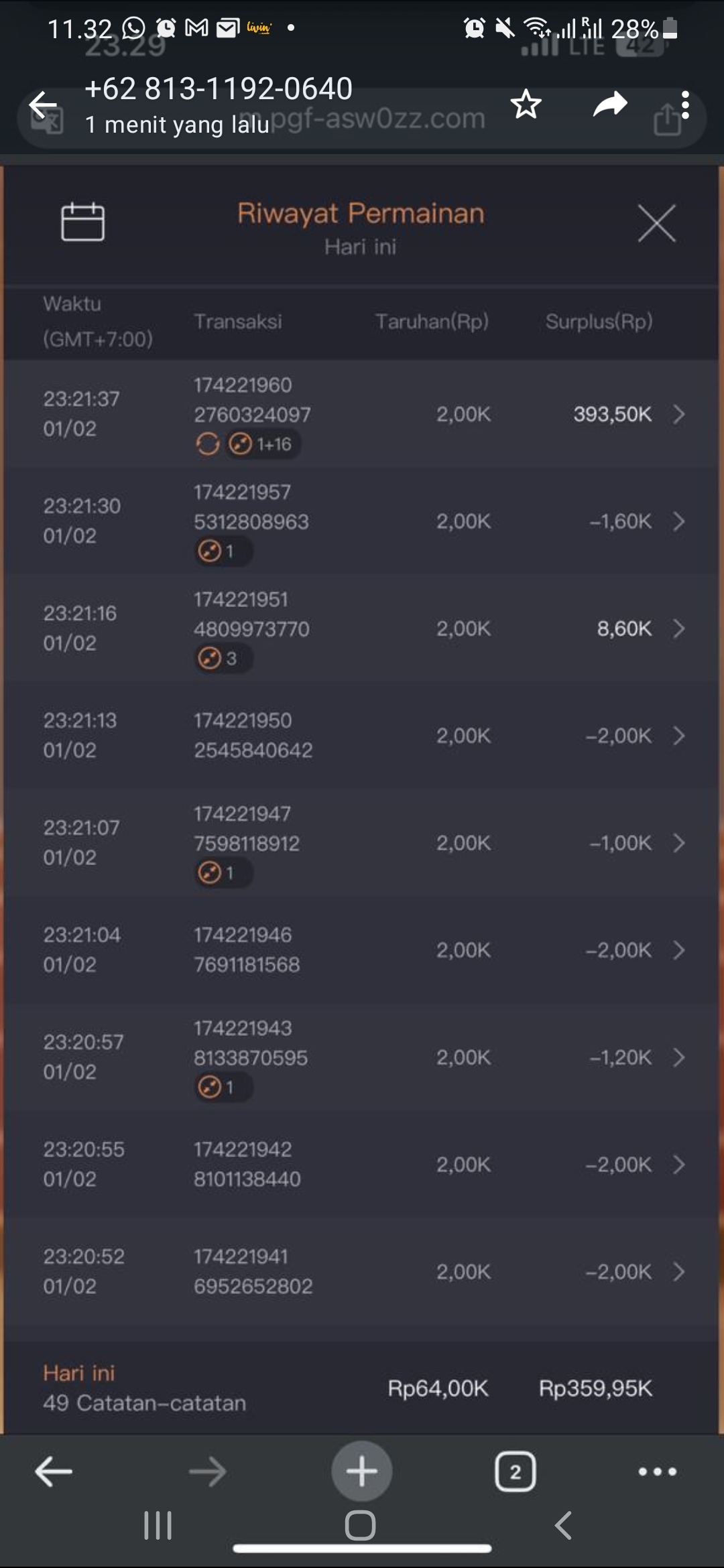Navigate back with bottom browser back arrow

coord(54,1472)
